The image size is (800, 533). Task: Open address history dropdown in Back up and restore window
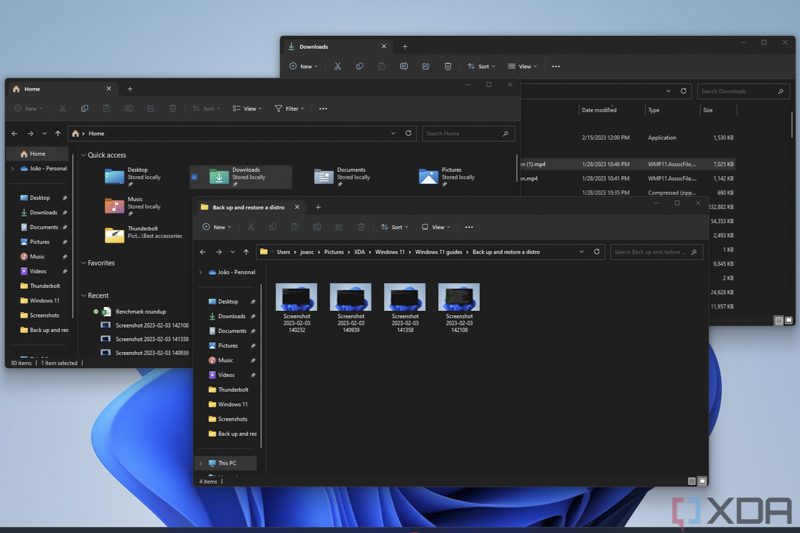pos(581,252)
